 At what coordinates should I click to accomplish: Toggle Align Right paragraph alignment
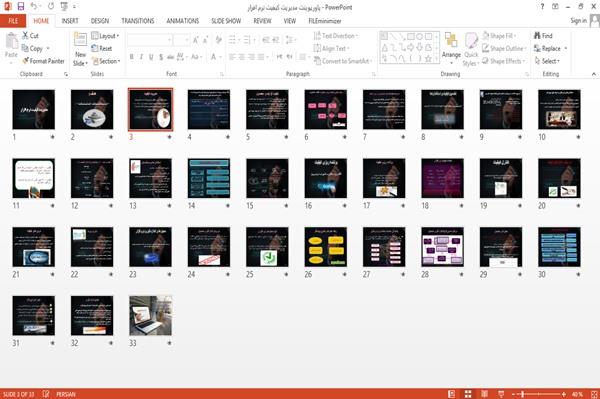click(251, 57)
